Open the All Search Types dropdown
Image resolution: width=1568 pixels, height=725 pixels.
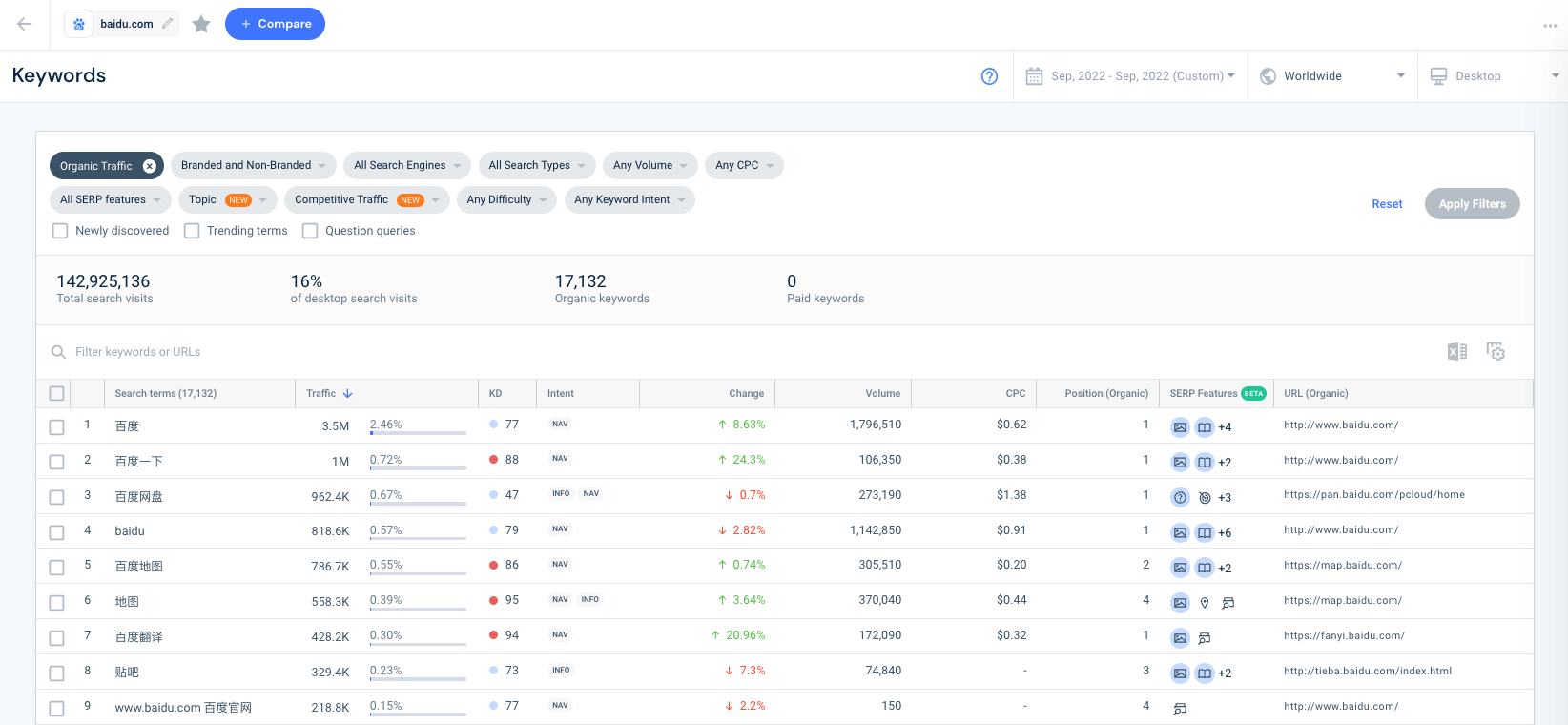pyautogui.click(x=537, y=165)
